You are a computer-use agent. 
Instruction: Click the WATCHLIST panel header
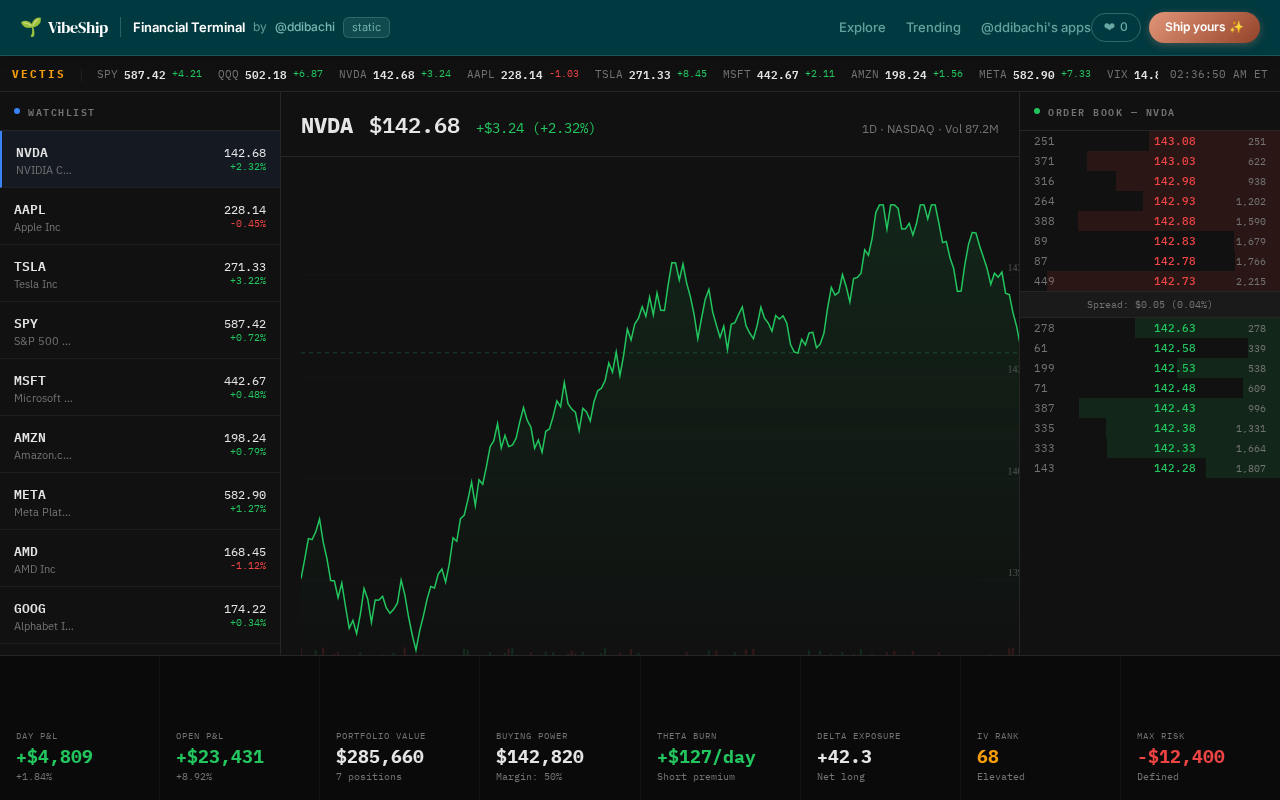coord(140,112)
